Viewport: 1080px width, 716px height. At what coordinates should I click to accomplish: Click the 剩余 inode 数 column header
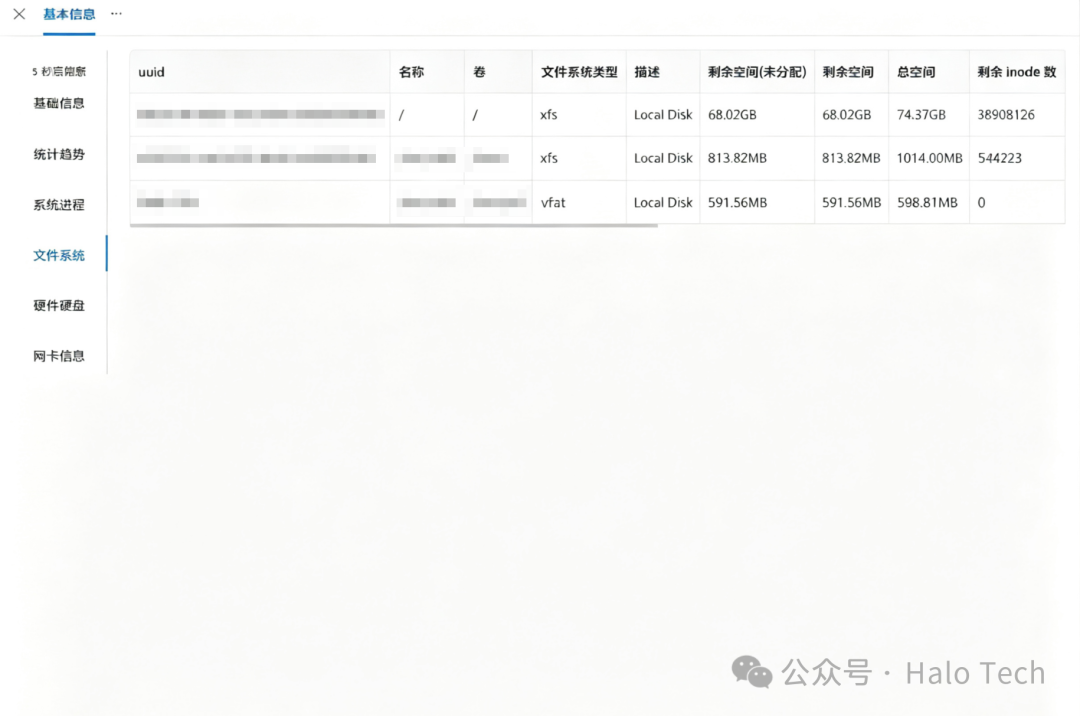[1017, 72]
